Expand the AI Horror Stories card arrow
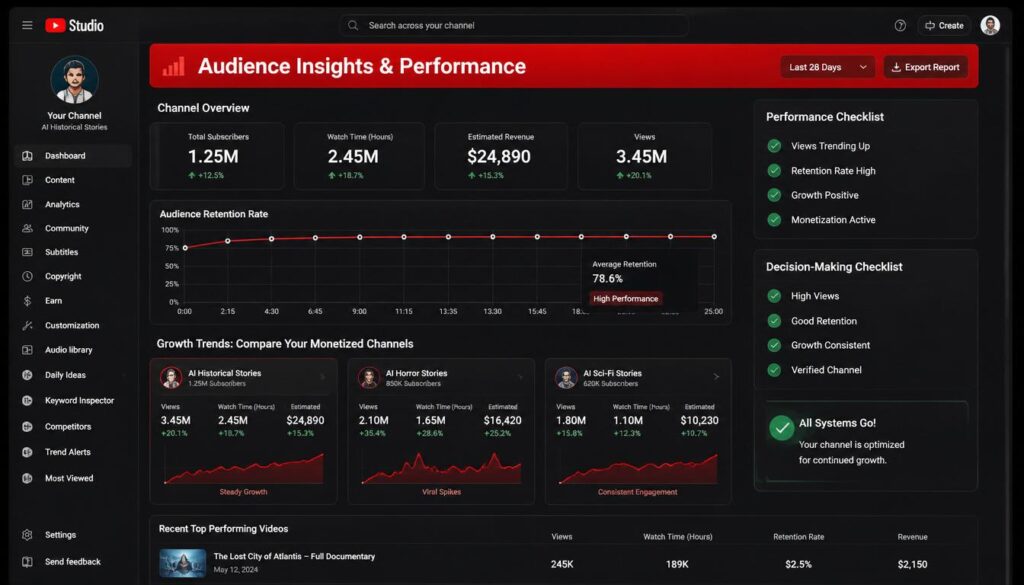 520,377
